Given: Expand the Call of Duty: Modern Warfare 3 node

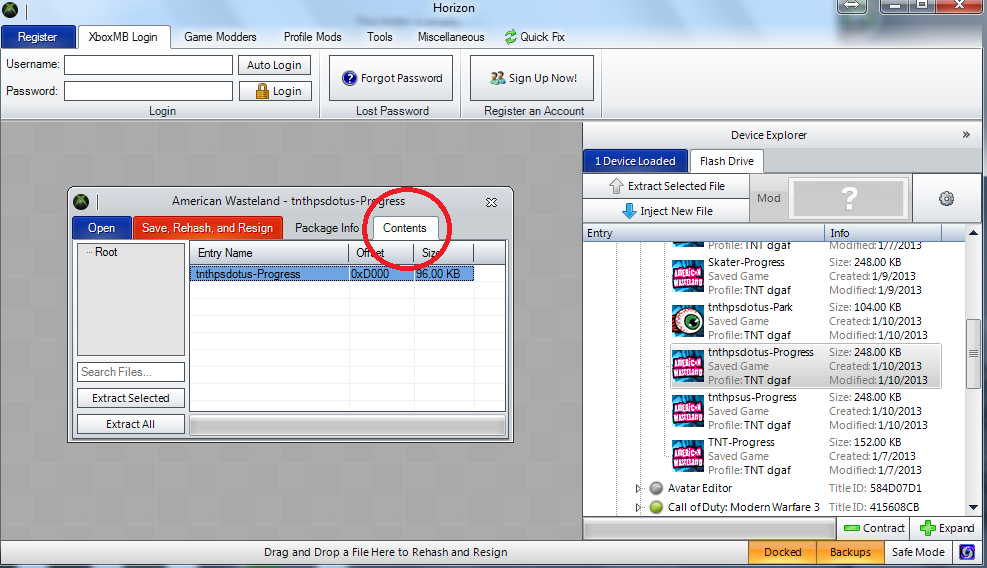Looking at the screenshot, I should (639, 507).
